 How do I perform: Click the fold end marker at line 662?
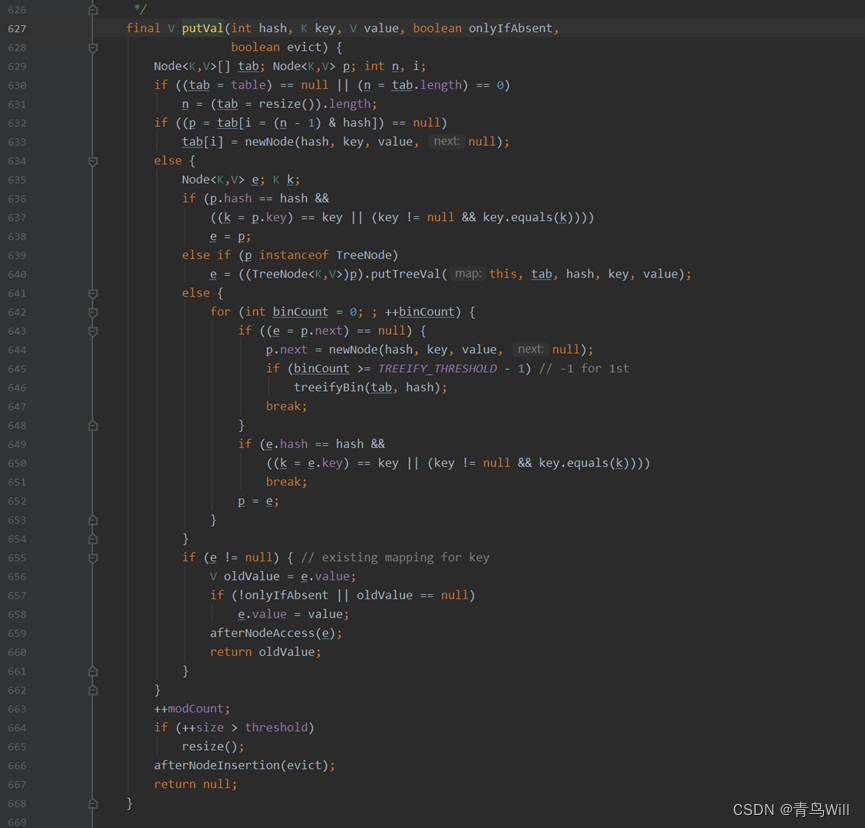[93, 690]
